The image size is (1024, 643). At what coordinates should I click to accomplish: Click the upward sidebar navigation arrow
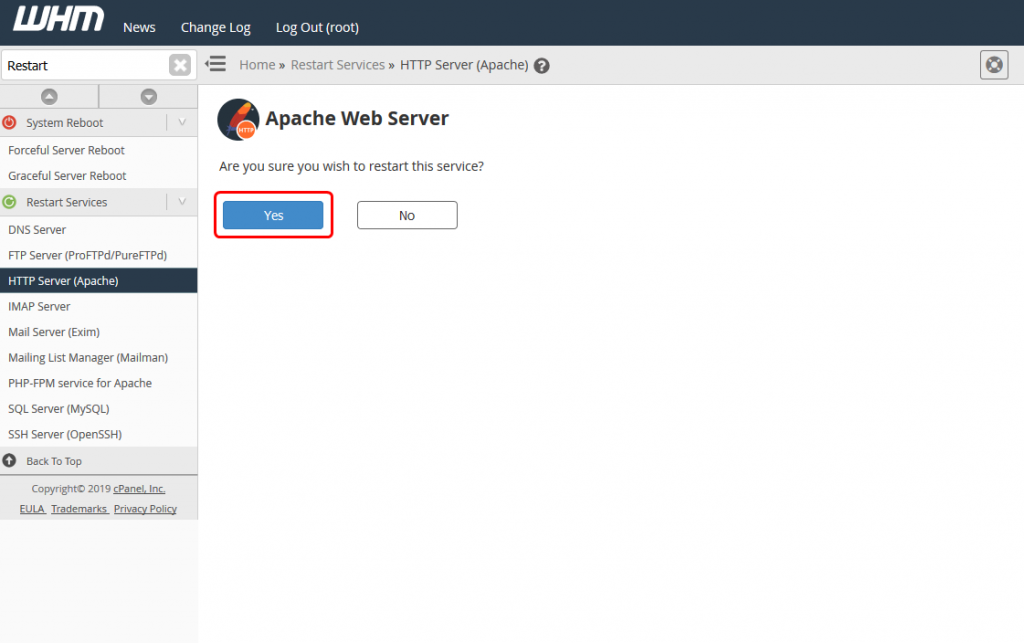click(x=49, y=96)
